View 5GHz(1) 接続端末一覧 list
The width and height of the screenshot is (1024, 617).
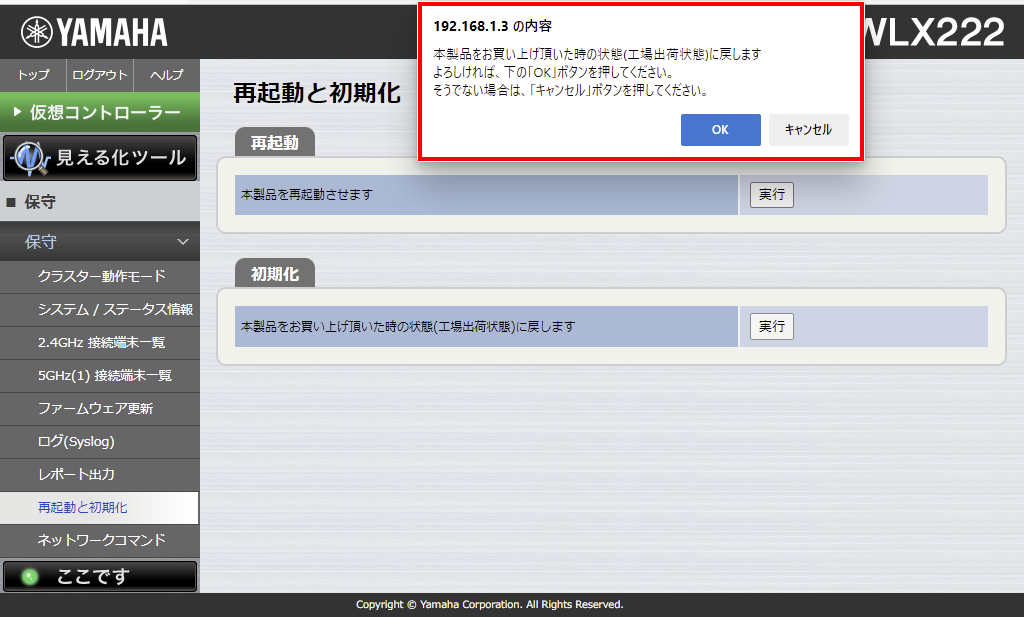[x=104, y=375]
